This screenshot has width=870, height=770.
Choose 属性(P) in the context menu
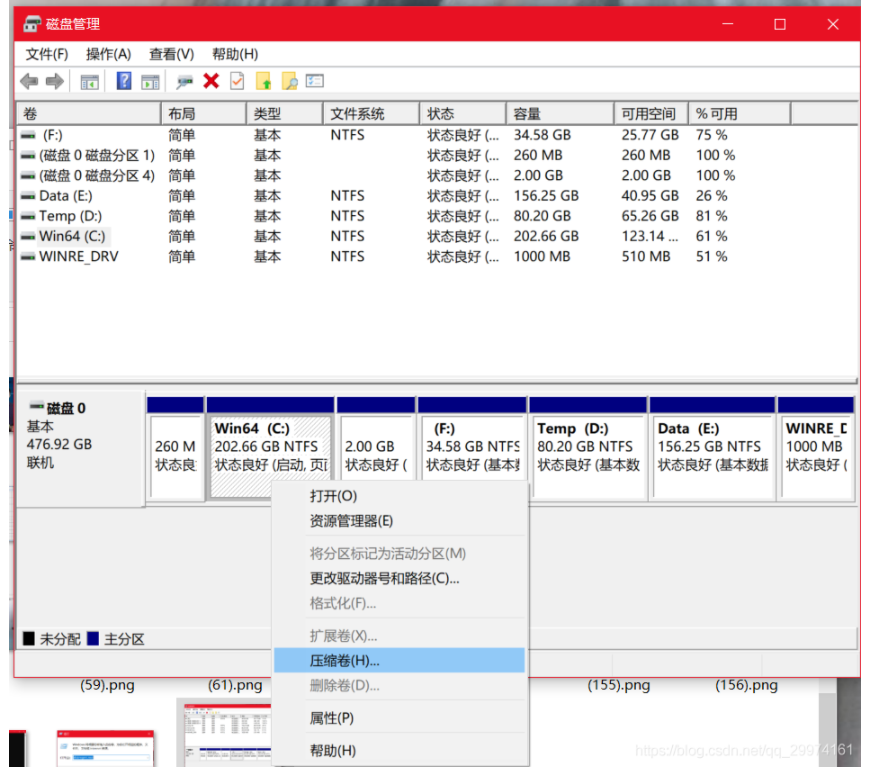coord(399,718)
